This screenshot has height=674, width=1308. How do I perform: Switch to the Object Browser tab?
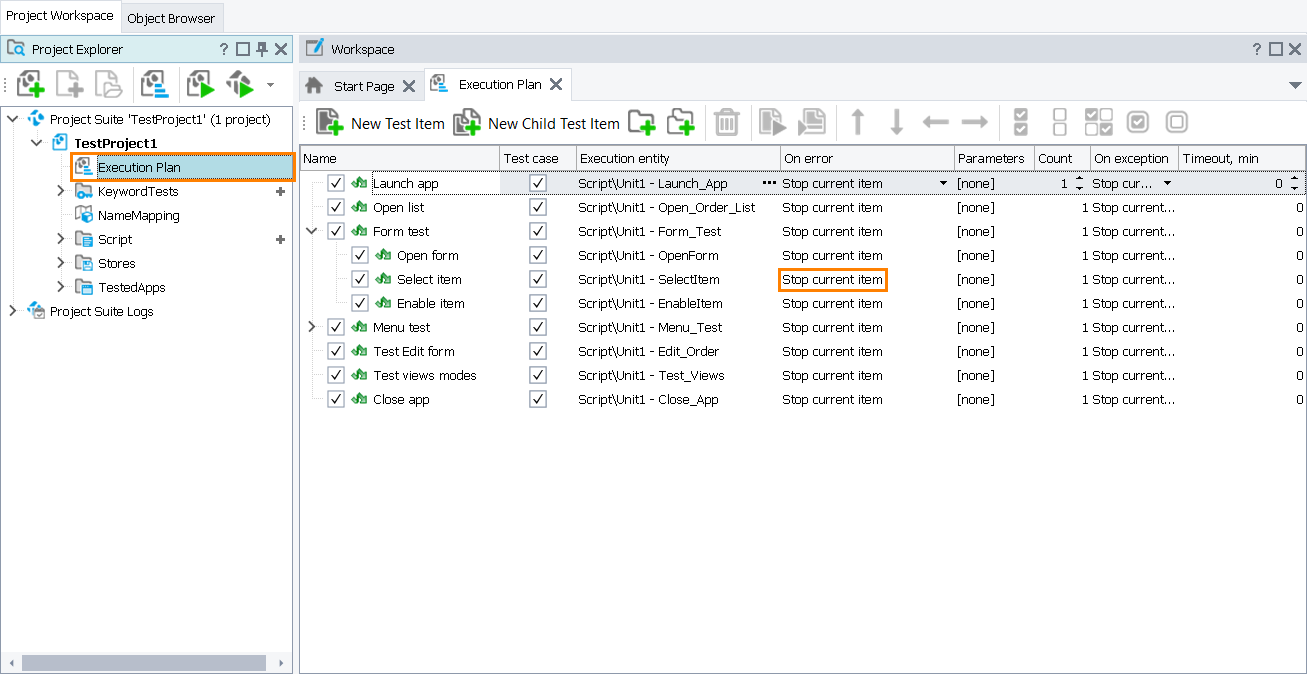(x=171, y=16)
